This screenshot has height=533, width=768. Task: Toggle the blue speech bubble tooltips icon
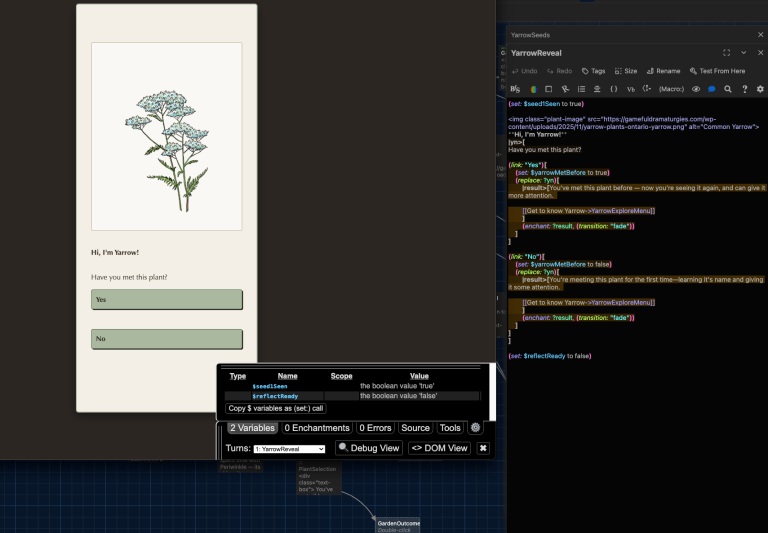pos(712,89)
